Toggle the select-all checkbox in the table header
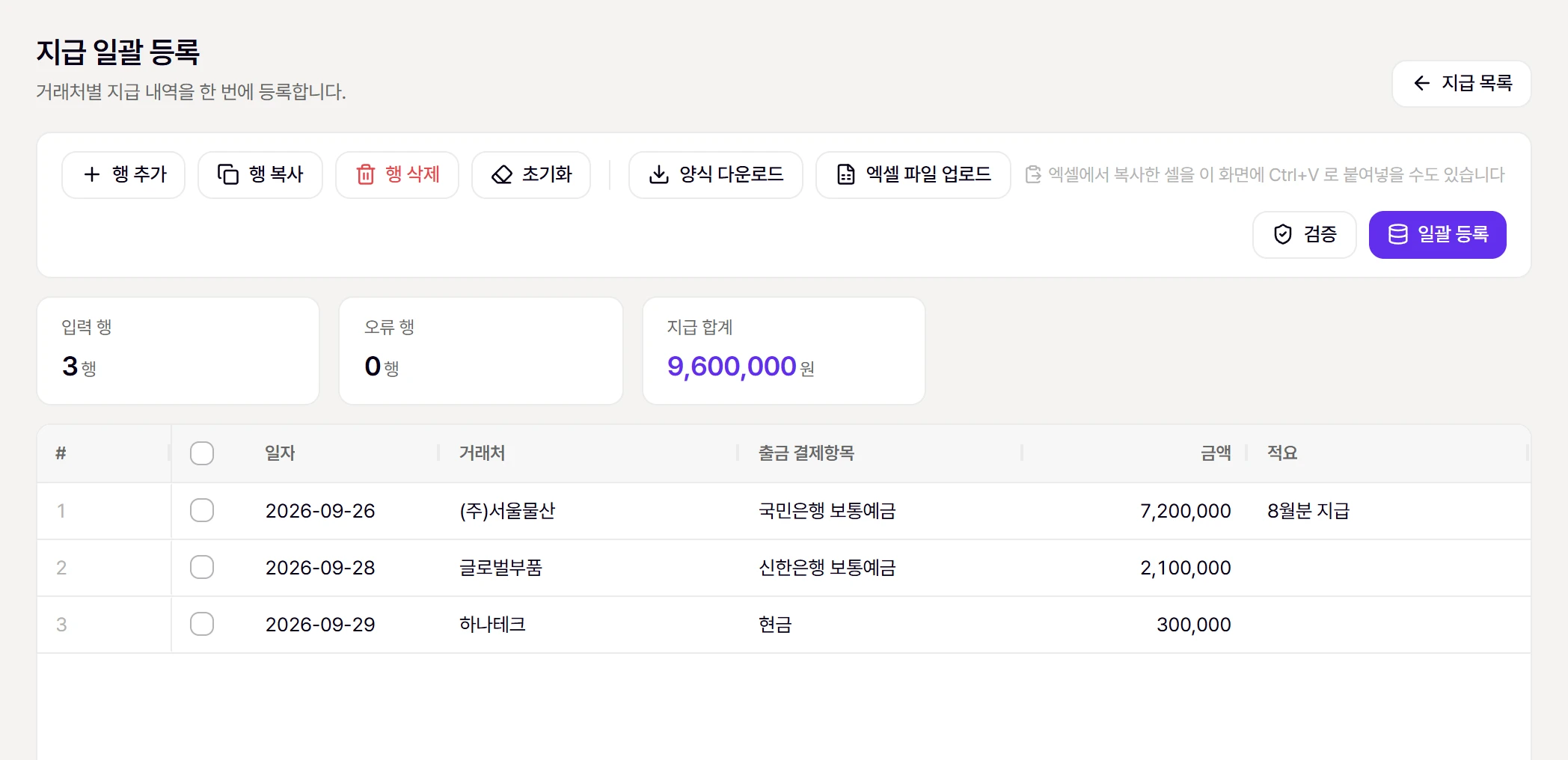 [x=202, y=453]
